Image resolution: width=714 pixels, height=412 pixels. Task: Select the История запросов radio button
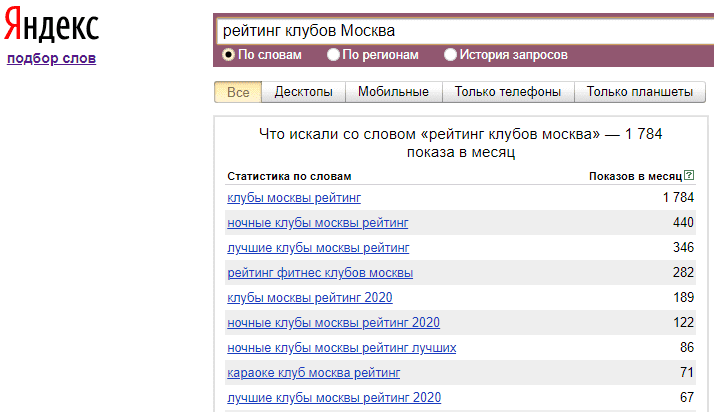tap(450, 55)
